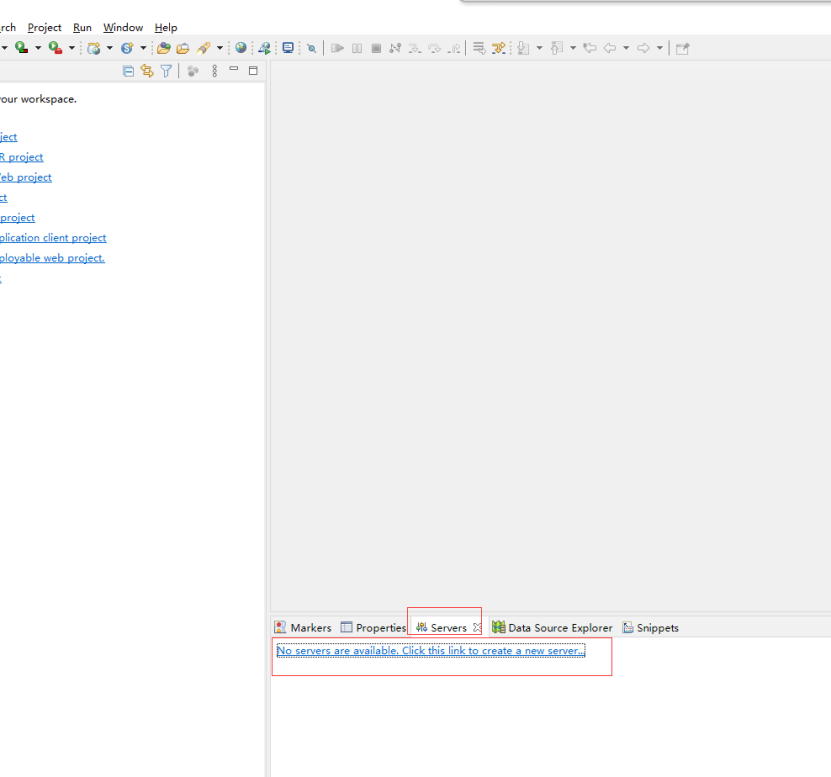Screen dimensions: 831x777
Task: Click the Next Annotation icon
Action: coord(523,48)
